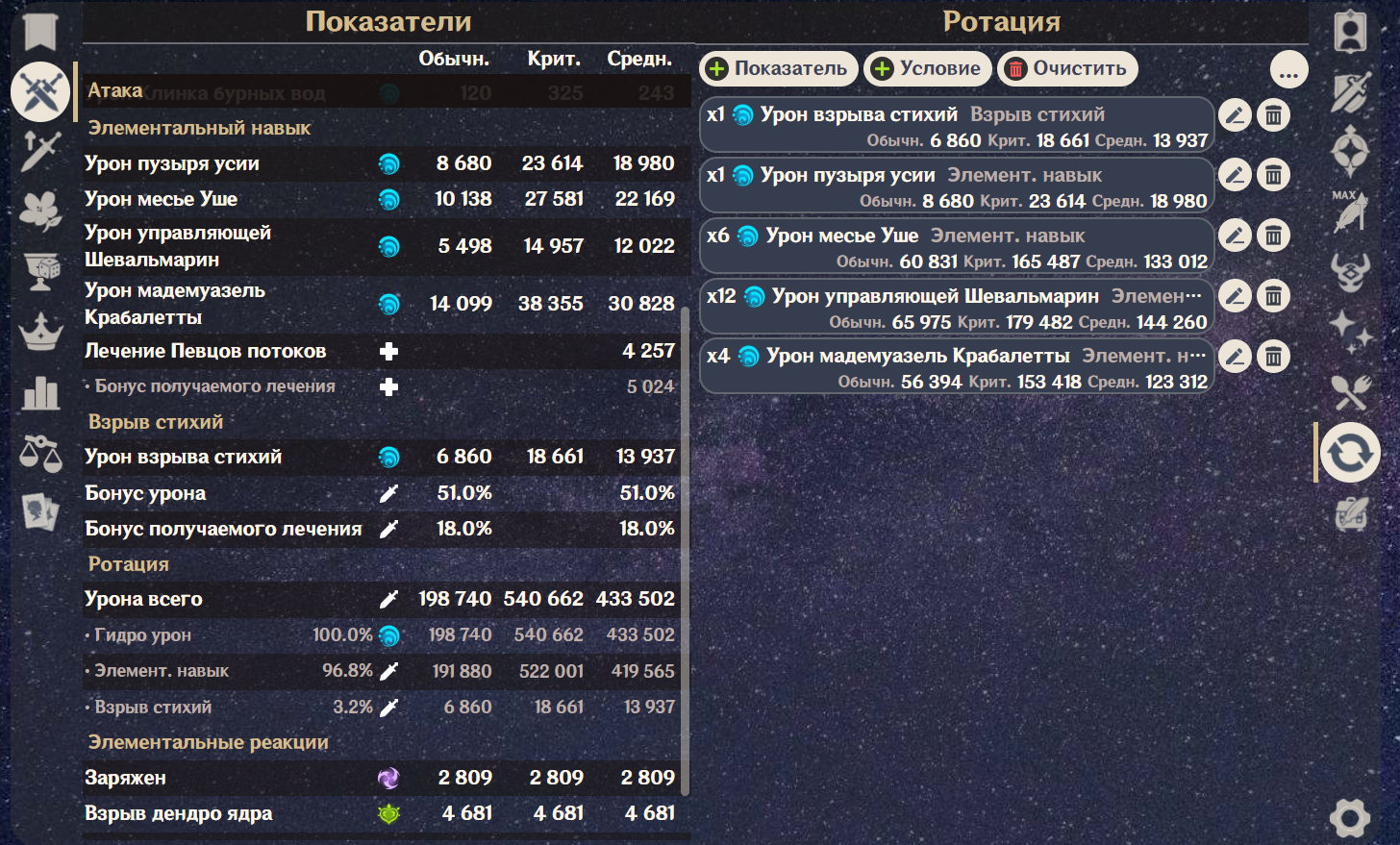This screenshot has width=1400, height=845.
Task: Click the rotation refresh icon in right sidebar
Action: (1350, 452)
